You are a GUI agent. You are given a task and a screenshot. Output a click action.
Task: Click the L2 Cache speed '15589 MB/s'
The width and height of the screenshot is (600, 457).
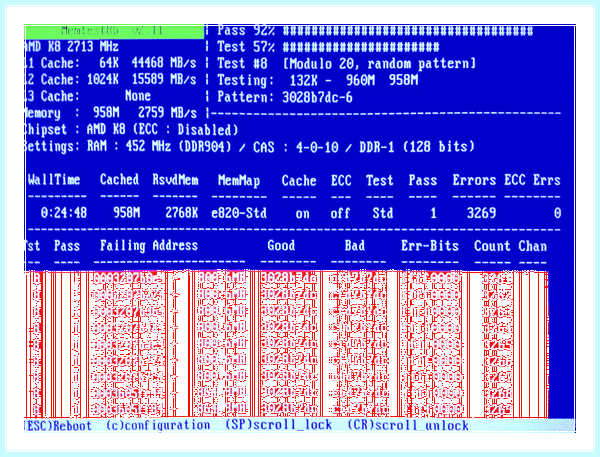tap(164, 79)
